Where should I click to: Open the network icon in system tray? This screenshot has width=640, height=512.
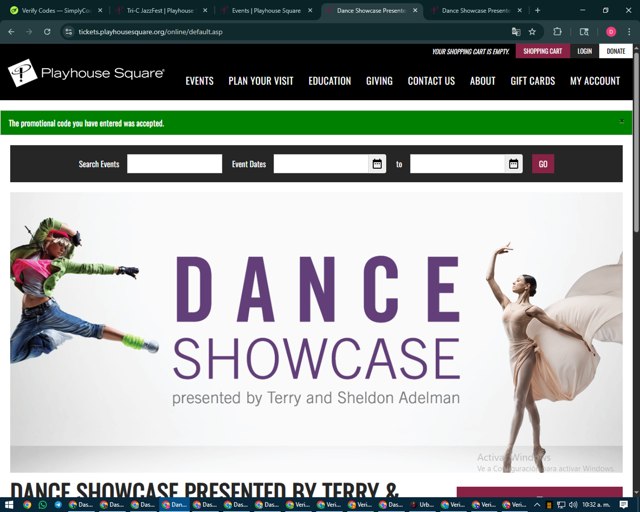pyautogui.click(x=561, y=505)
